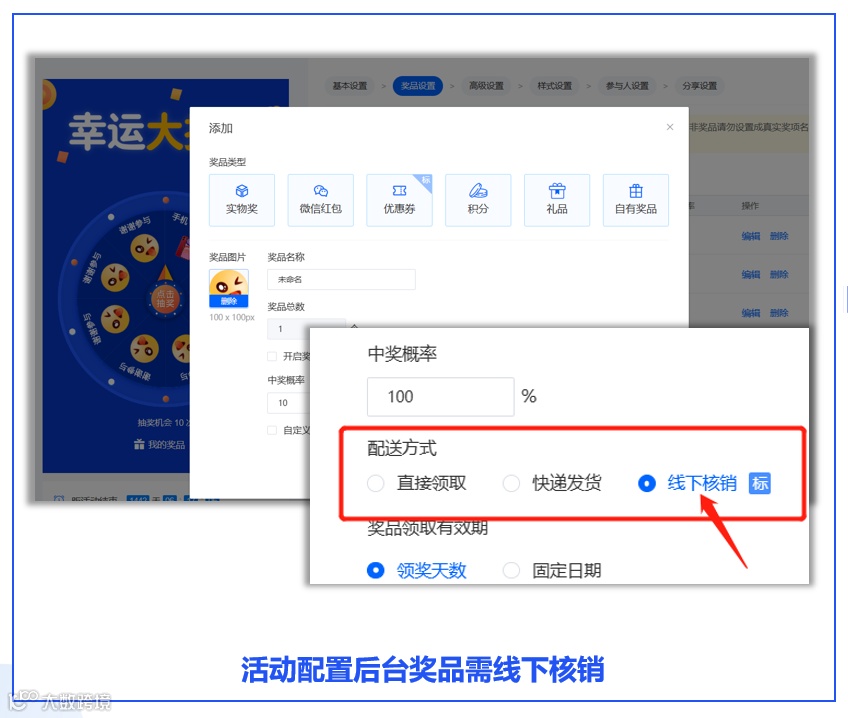
Task: Click the 删除 label on prize image
Action: coord(229,301)
